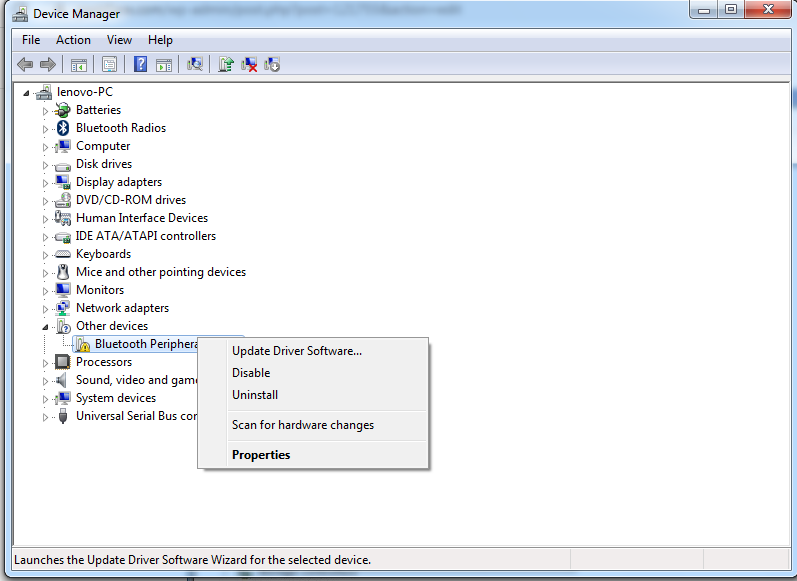
Task: Click the Scan for hardware changes toolbar icon
Action: coord(195,64)
